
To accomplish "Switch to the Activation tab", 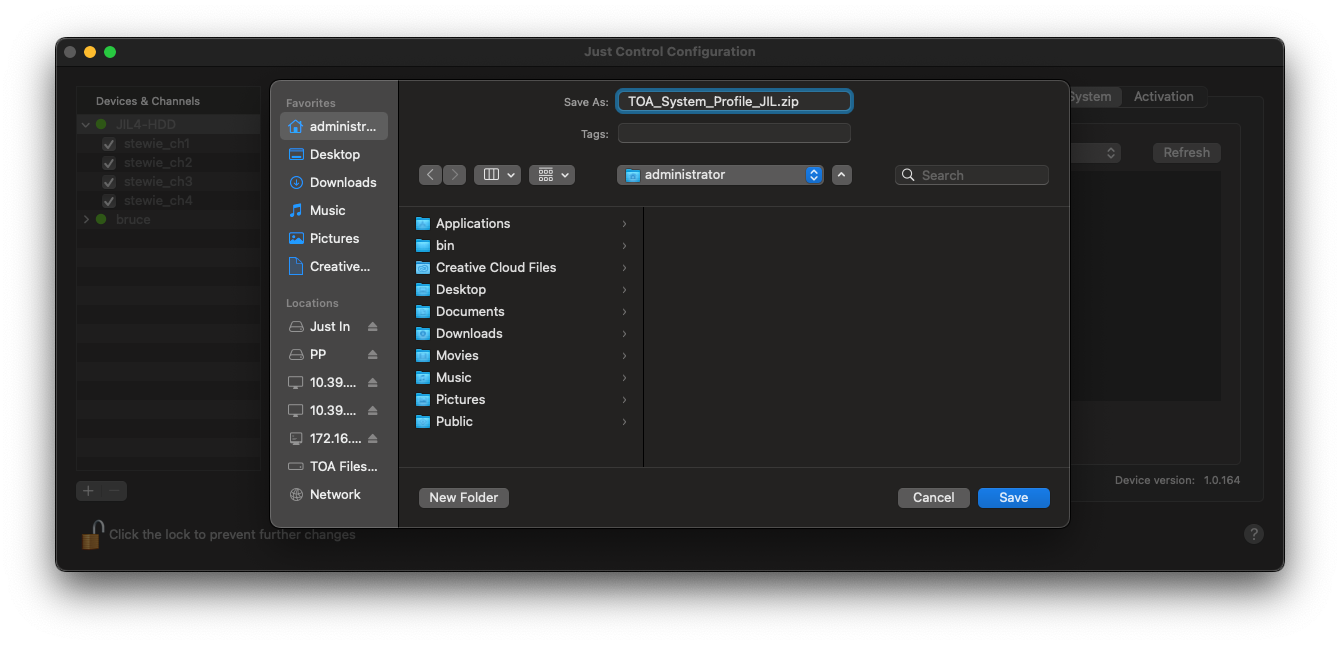I will [1163, 97].
